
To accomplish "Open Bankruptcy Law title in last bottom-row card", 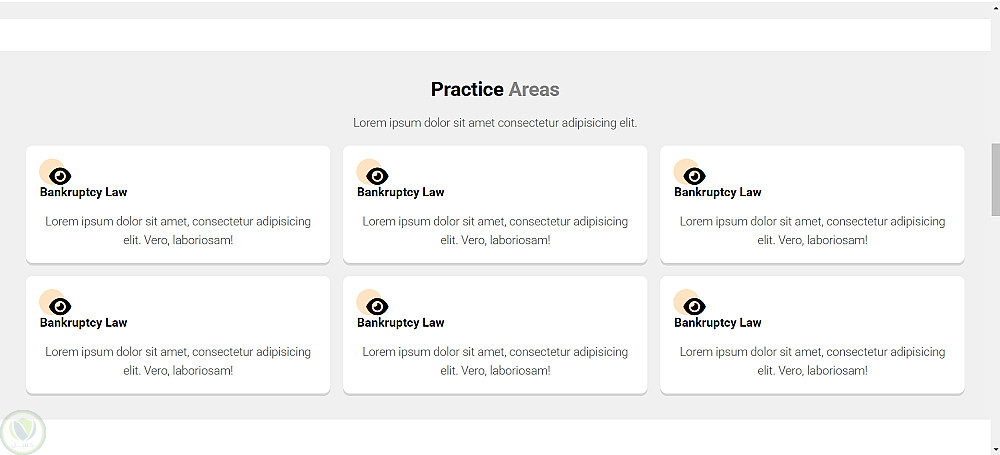I will [718, 323].
